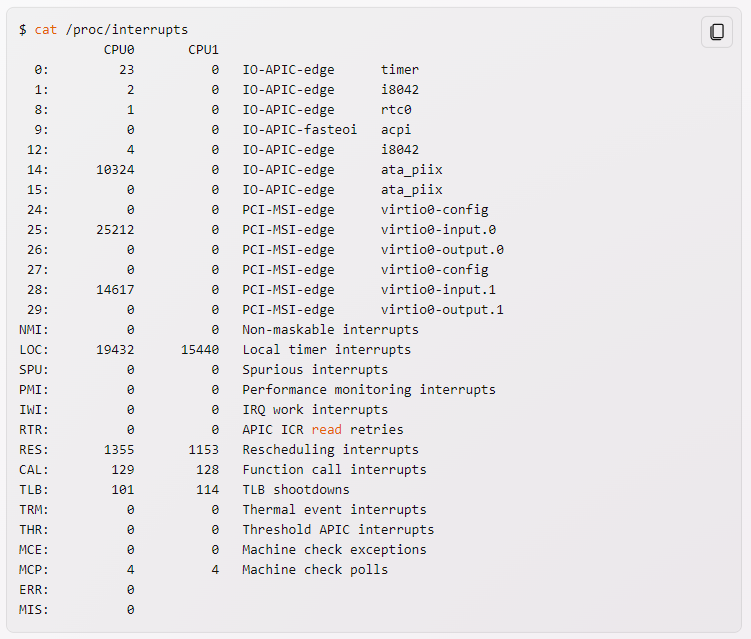Click the 'virtio0-input.0' device label
Screen dimensions: 751x639
438,230
